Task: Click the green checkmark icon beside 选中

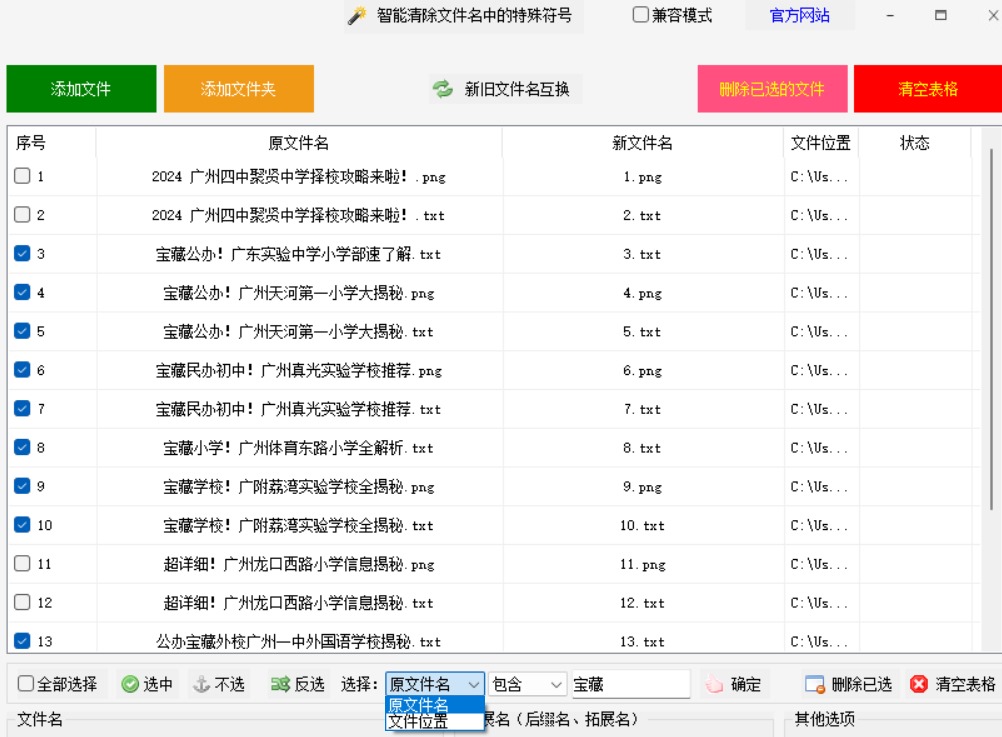Action: pos(130,685)
